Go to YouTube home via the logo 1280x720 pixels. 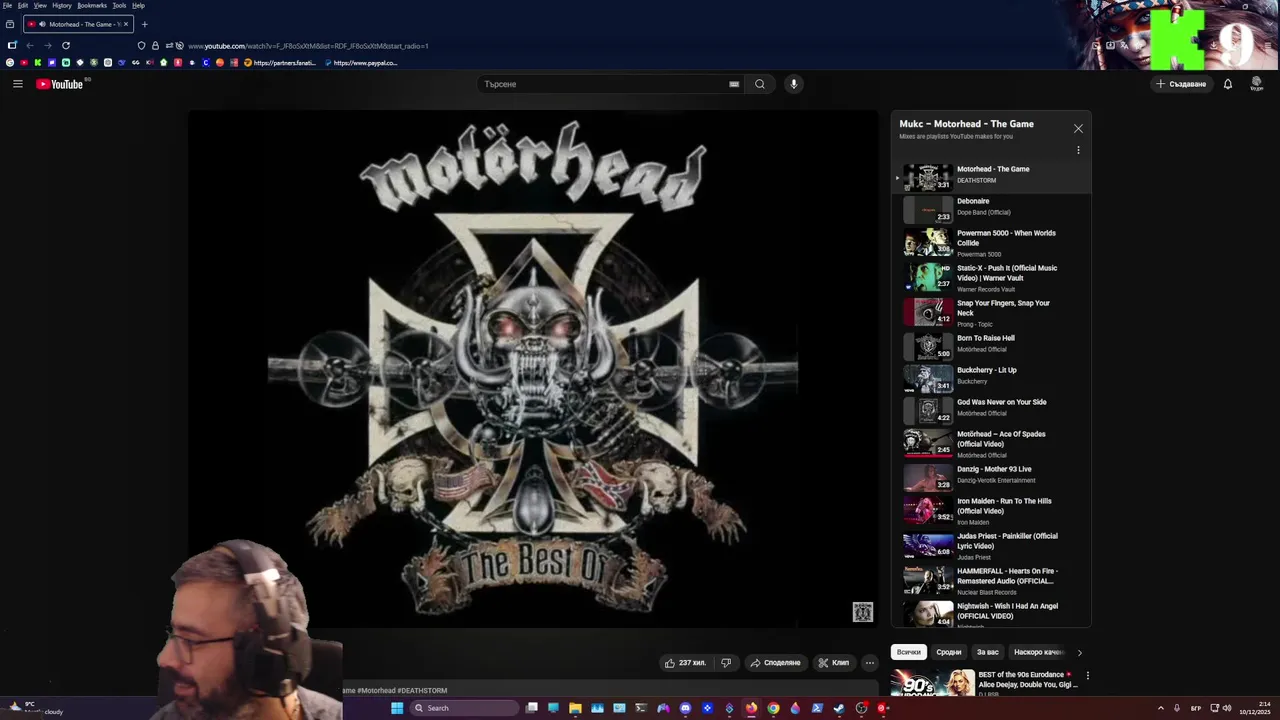(60, 84)
